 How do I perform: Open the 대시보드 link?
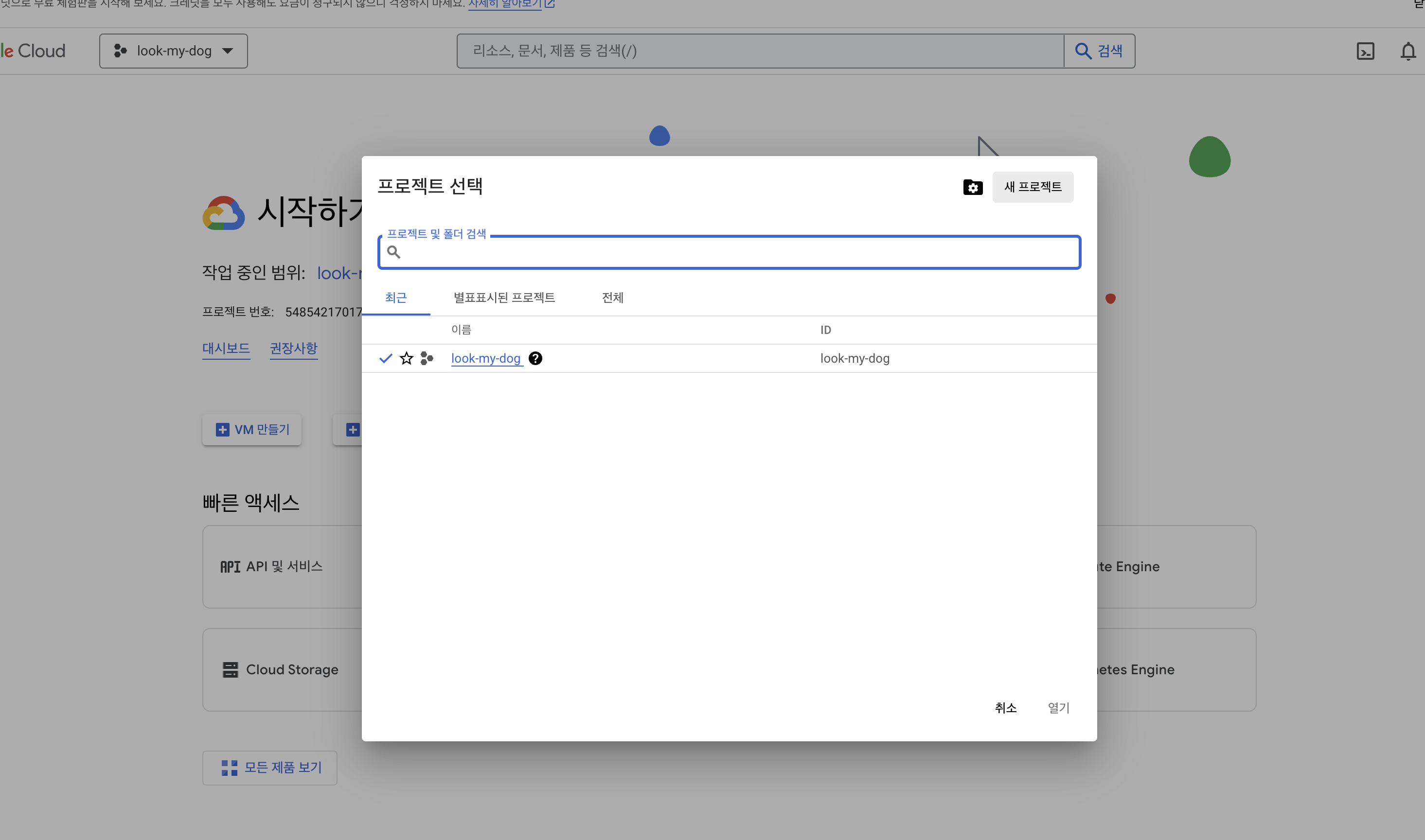(x=226, y=348)
